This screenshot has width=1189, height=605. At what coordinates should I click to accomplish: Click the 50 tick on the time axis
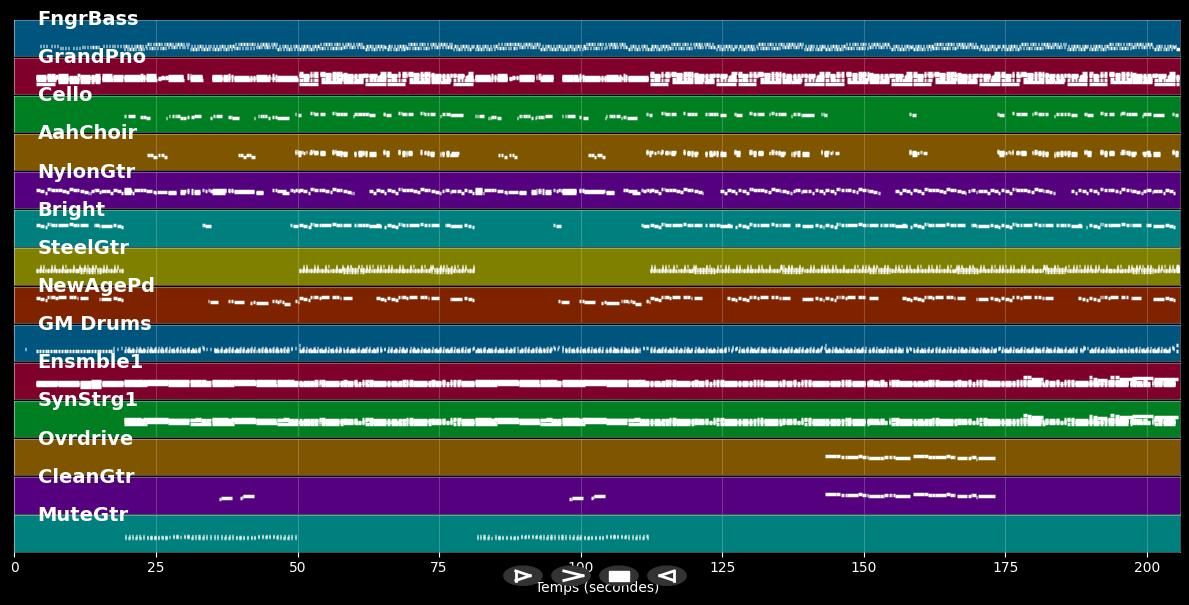pyautogui.click(x=297, y=567)
